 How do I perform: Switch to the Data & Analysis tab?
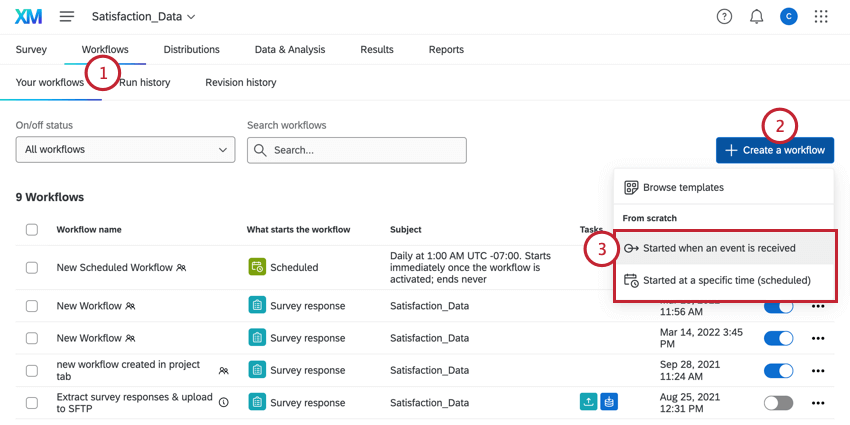pos(290,50)
